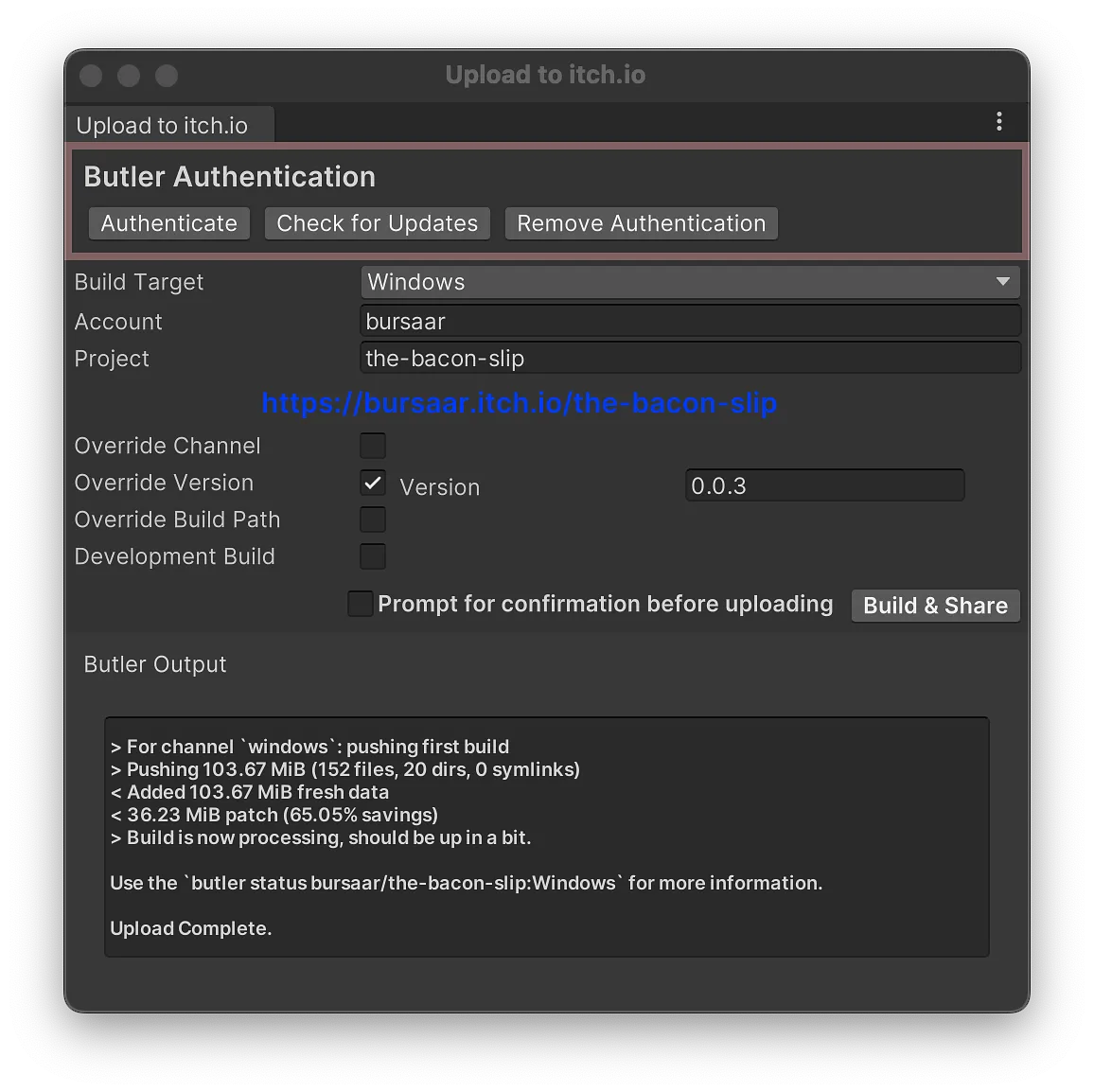This screenshot has width=1094, height=1092.
Task: Toggle Prompt for confirmation before uploading
Action: (x=361, y=604)
